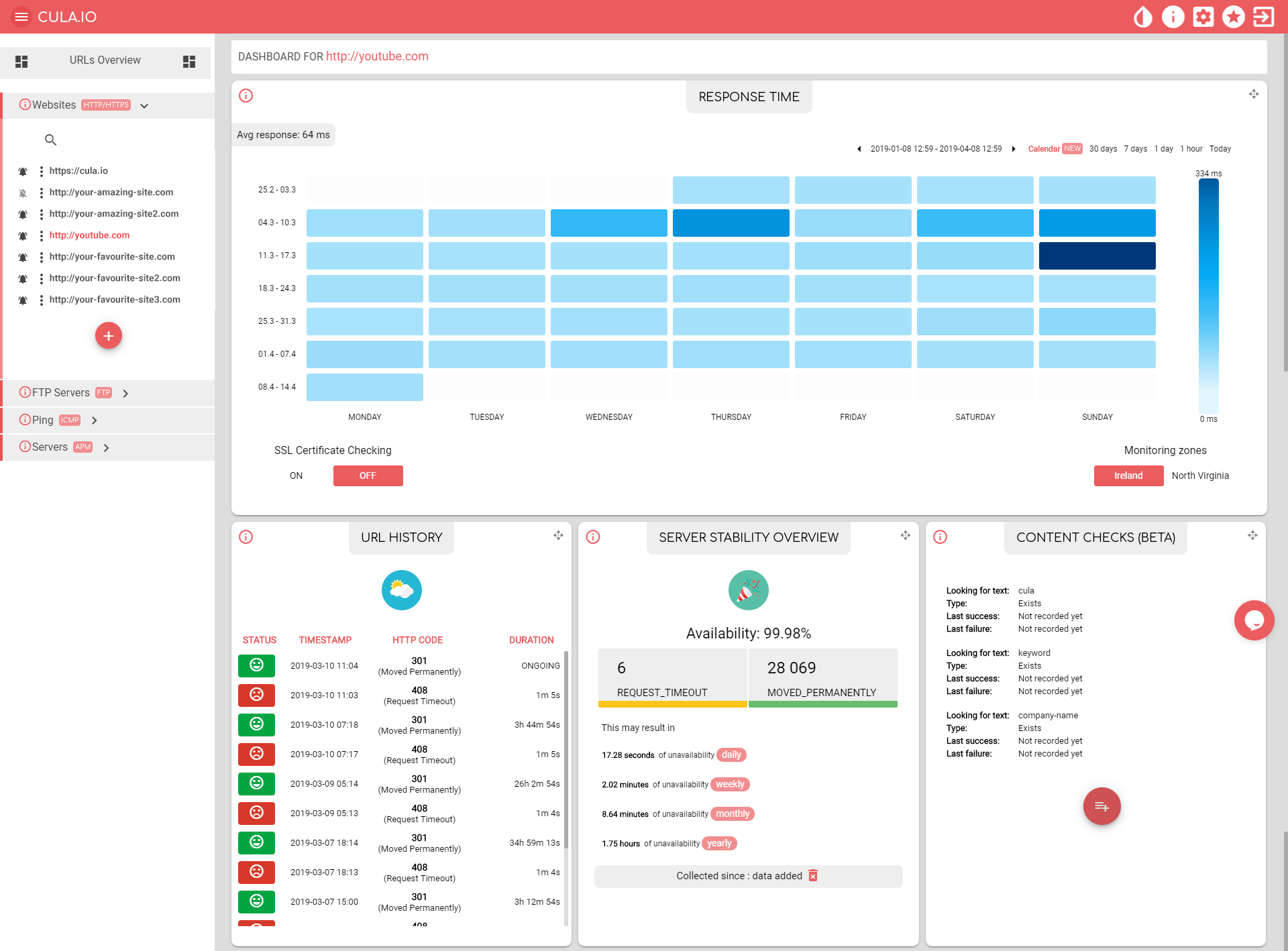Viewport: 1288px width, 951px height.
Task: Click the red add website plus button
Action: coord(109,335)
